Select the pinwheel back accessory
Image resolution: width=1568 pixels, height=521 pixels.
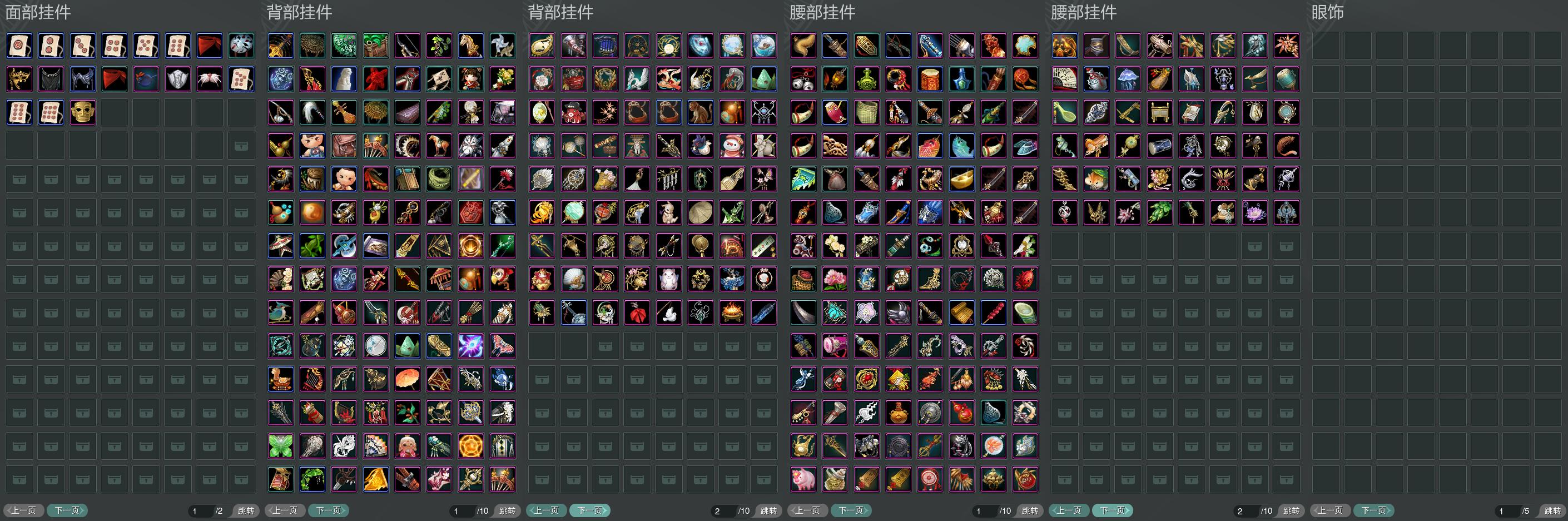[502, 46]
